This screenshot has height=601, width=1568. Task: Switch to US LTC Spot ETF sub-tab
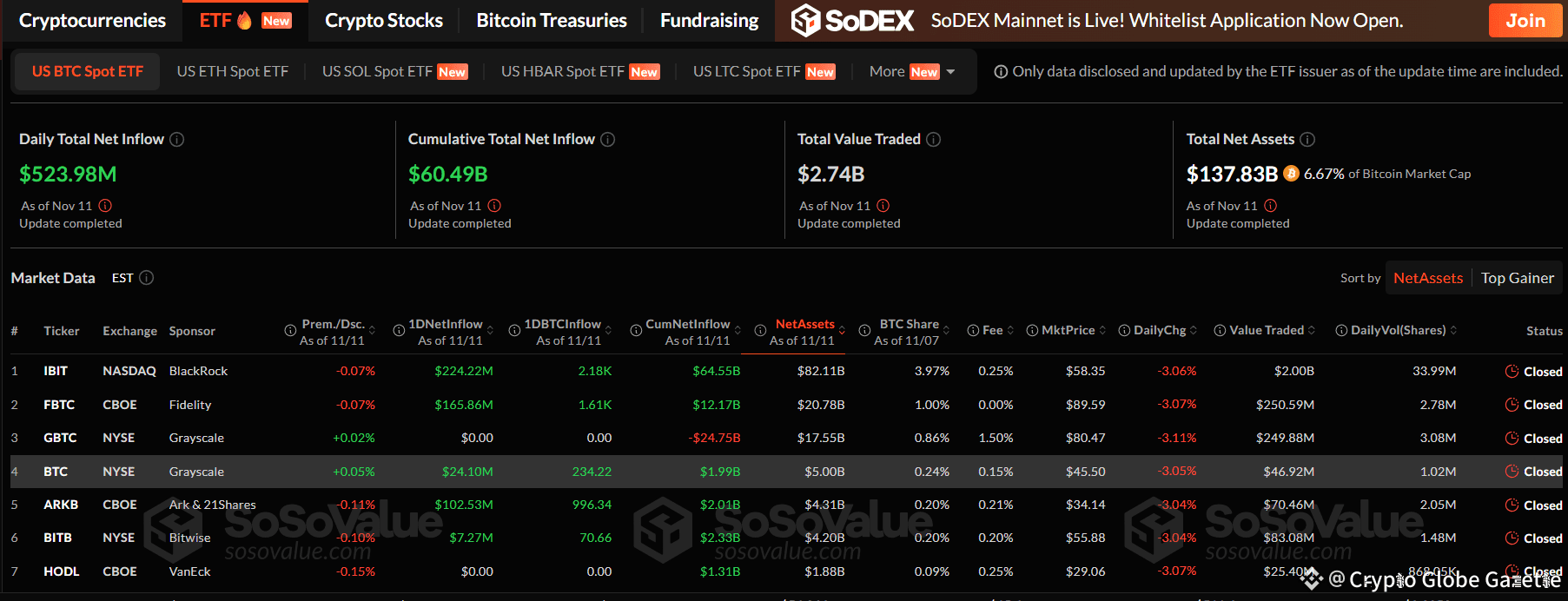764,72
